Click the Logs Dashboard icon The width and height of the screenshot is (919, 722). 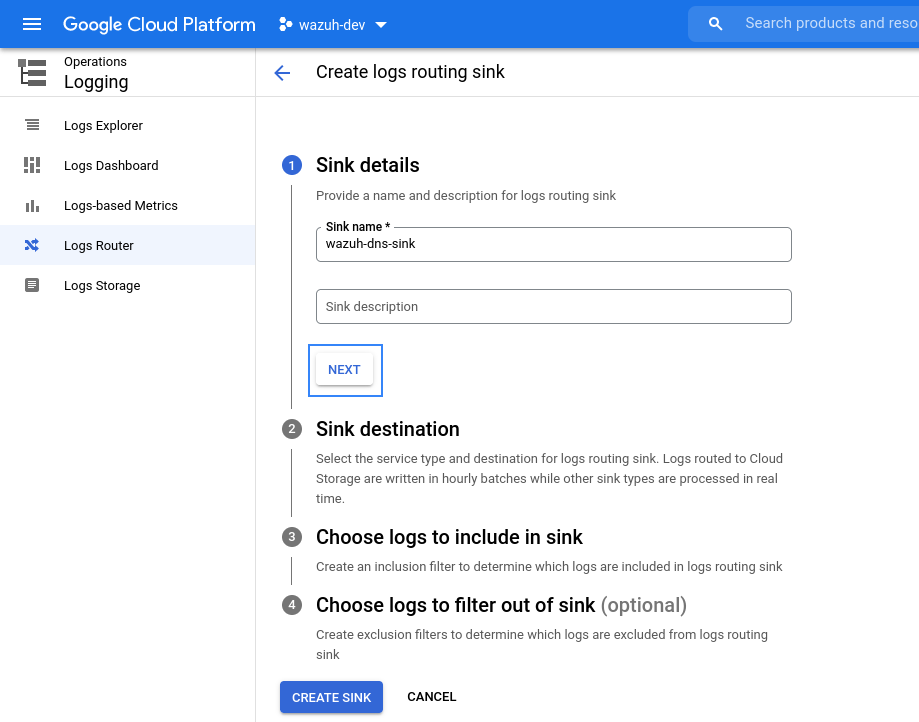[32, 165]
